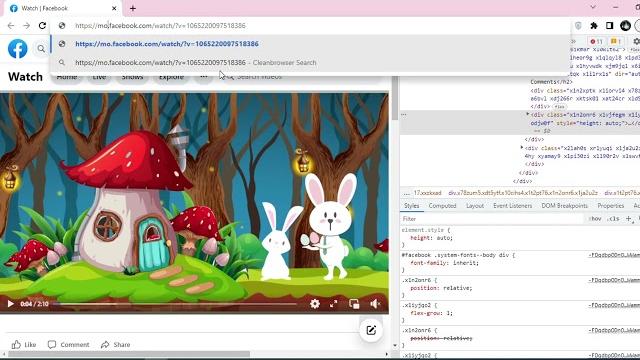Viewport: 640px width, 360px height.
Task: Click the active position: relative declaration
Action: [x=441, y=288]
